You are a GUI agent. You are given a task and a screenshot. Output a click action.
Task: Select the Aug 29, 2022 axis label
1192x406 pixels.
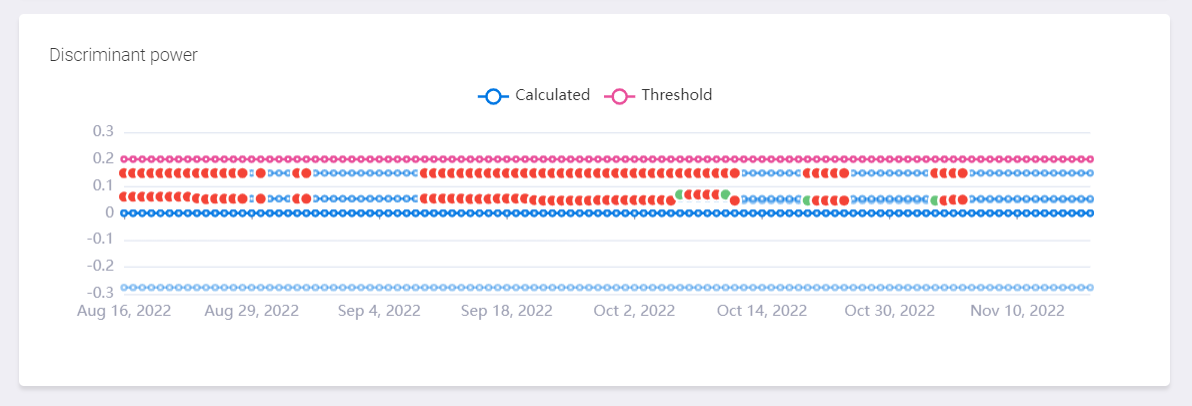251,311
